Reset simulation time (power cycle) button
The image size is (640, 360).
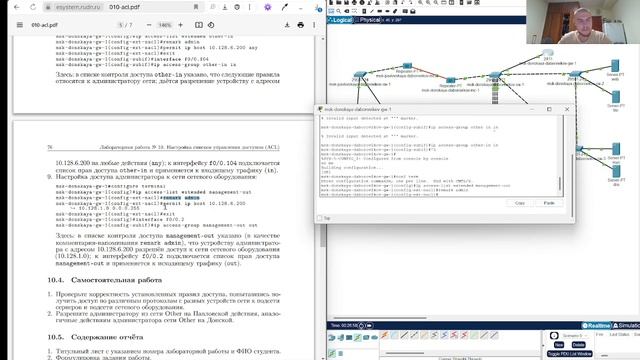362,325
